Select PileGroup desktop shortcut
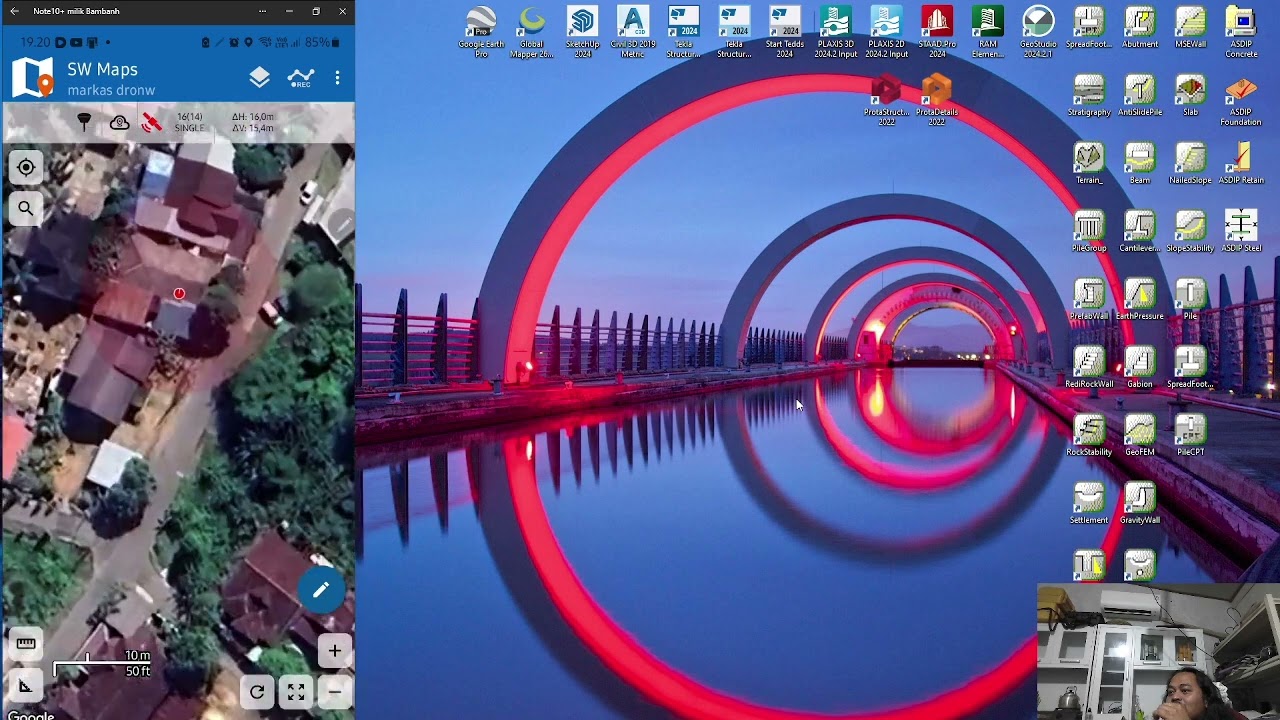 pyautogui.click(x=1089, y=232)
